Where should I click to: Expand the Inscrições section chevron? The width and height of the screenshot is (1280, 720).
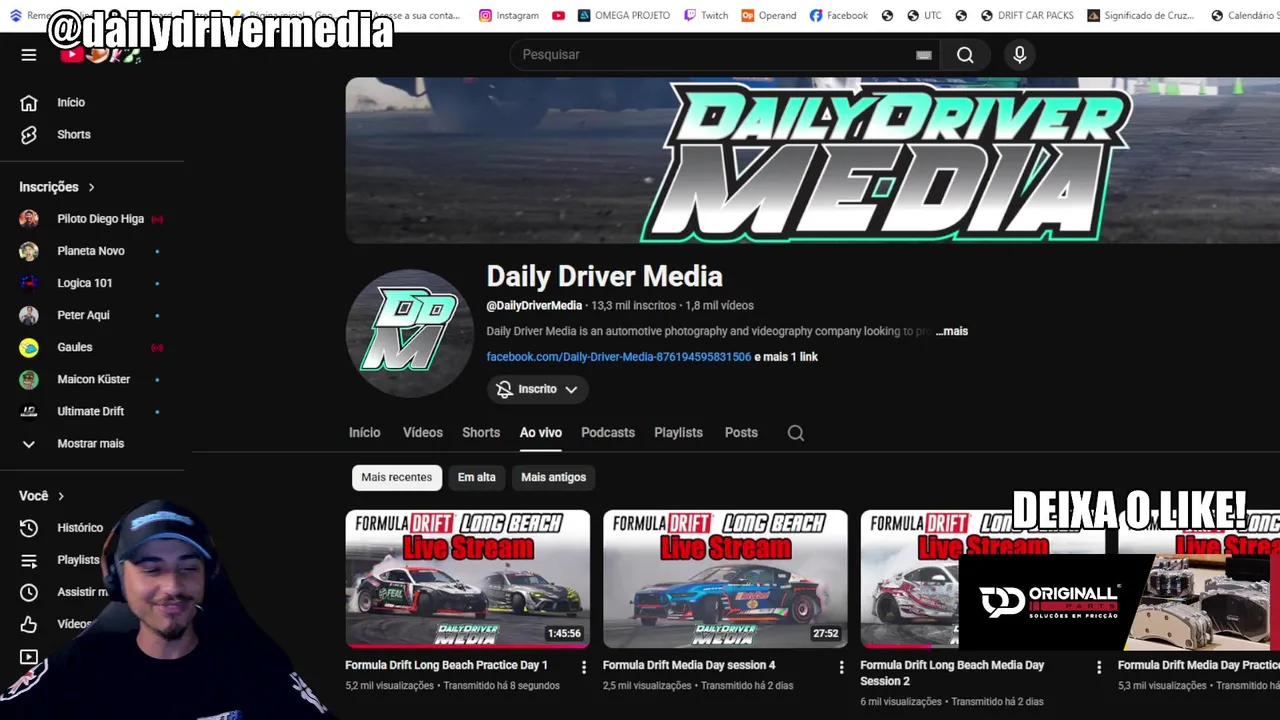(91, 187)
